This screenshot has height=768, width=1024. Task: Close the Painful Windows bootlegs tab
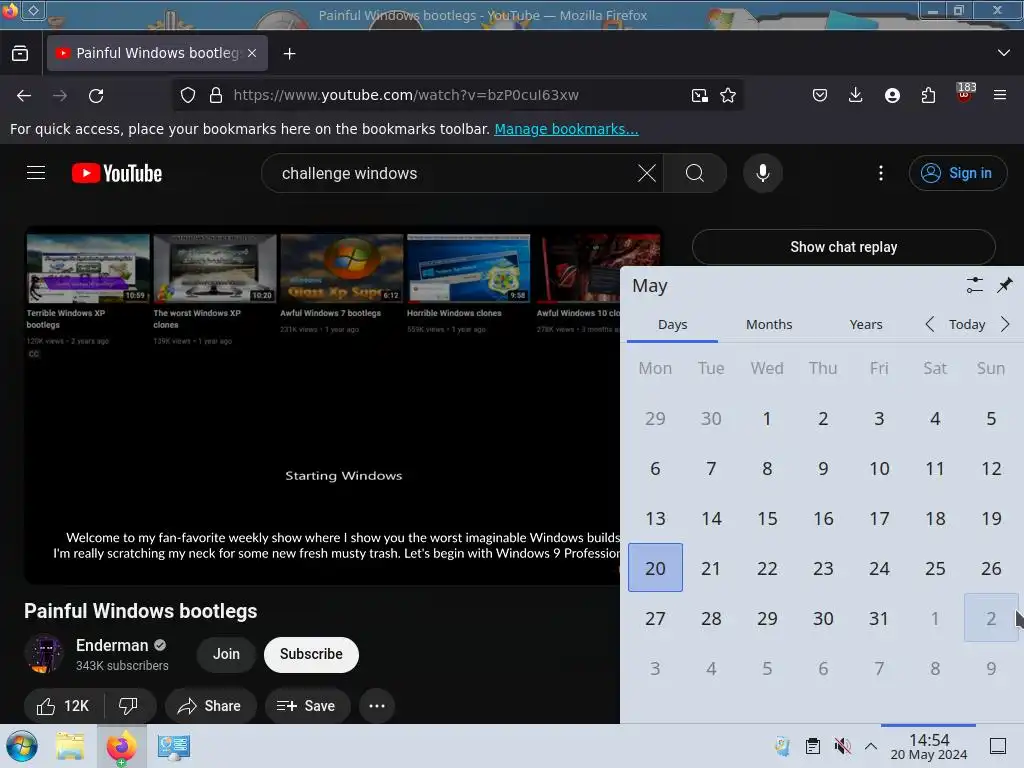[252, 53]
